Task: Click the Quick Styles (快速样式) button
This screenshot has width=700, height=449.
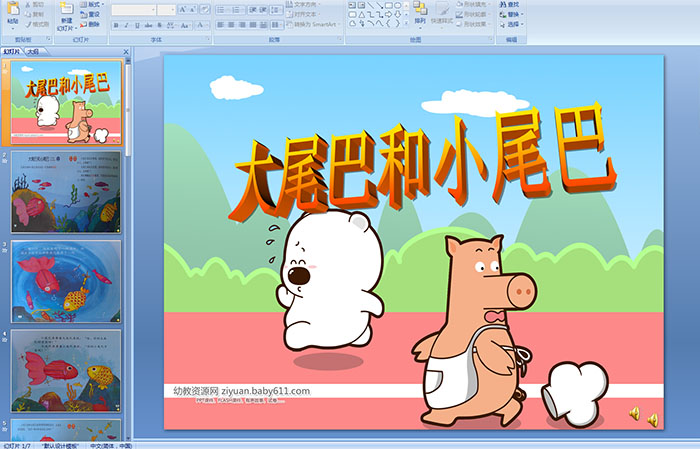Action: pyautogui.click(x=442, y=14)
